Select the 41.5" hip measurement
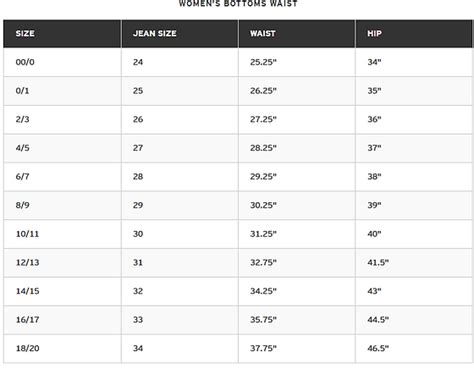This screenshot has height=369, width=474. [x=378, y=262]
